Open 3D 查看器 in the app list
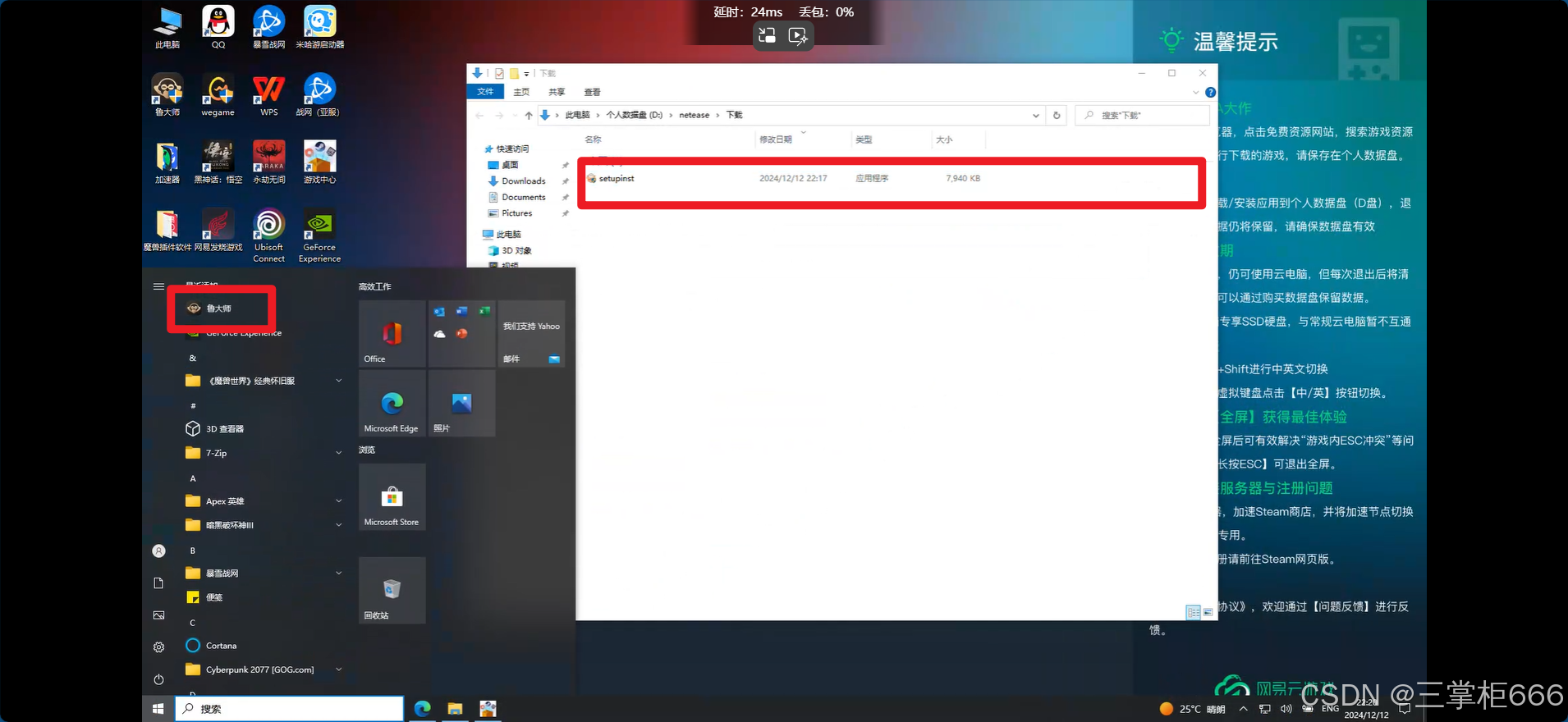 [225, 429]
